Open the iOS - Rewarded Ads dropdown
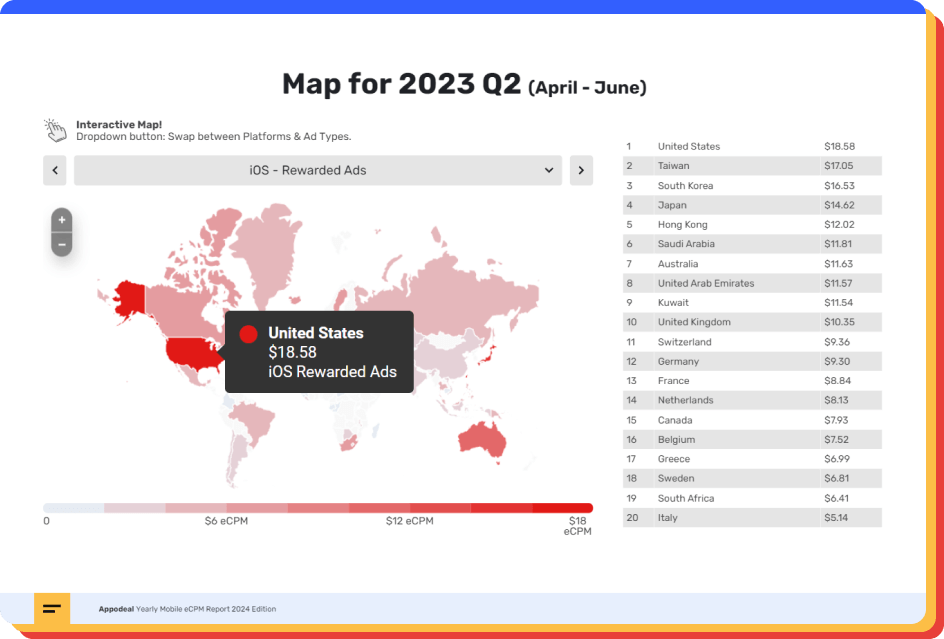 318,171
